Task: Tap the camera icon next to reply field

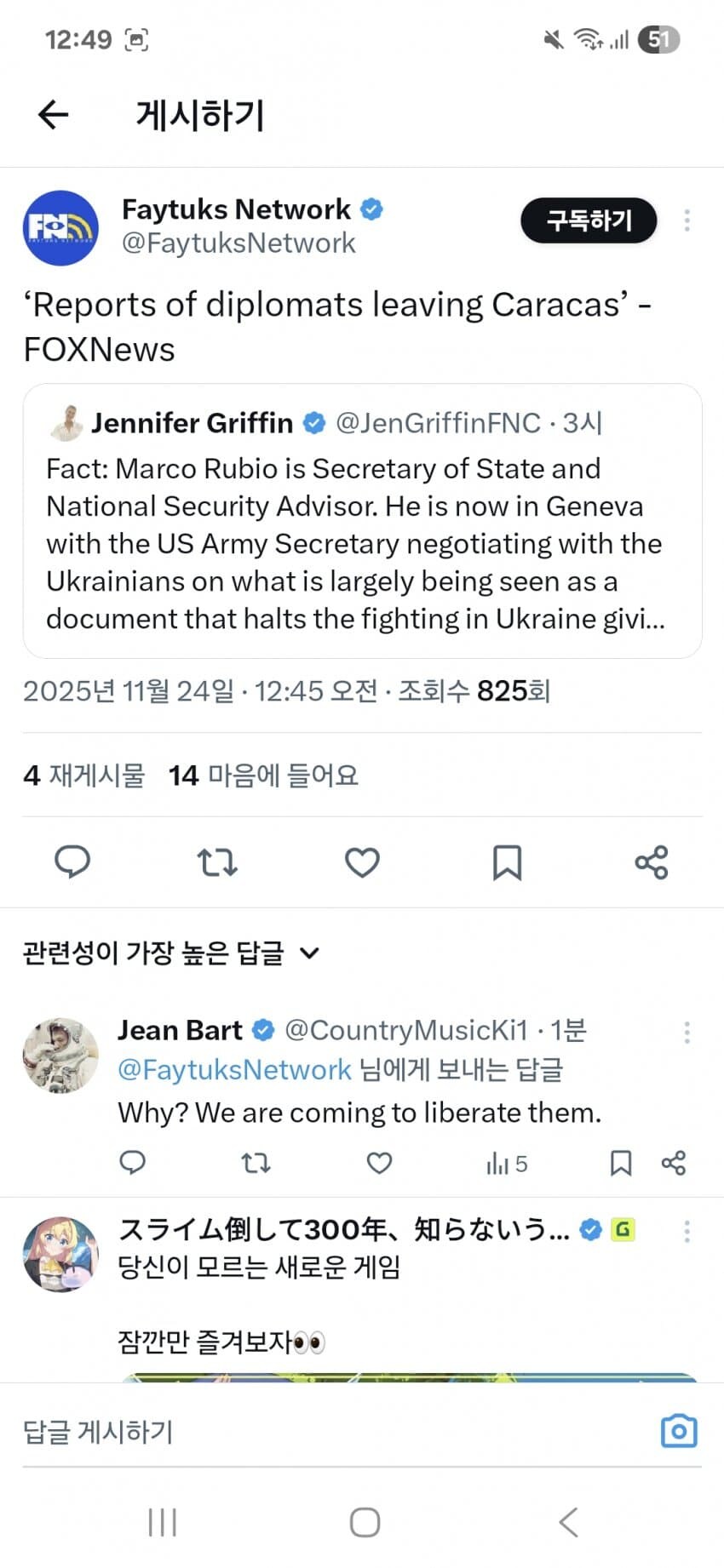Action: [679, 1431]
